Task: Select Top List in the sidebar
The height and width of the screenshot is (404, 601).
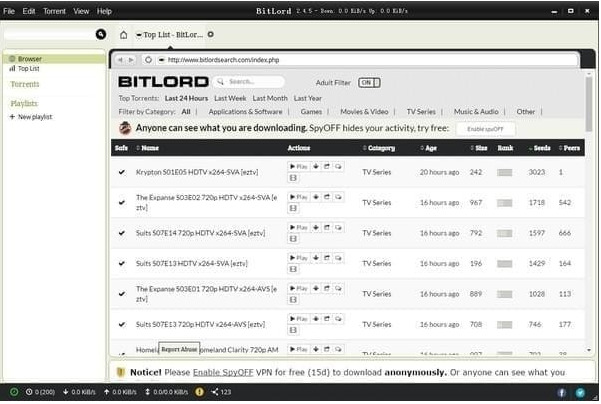Action: click(25, 69)
